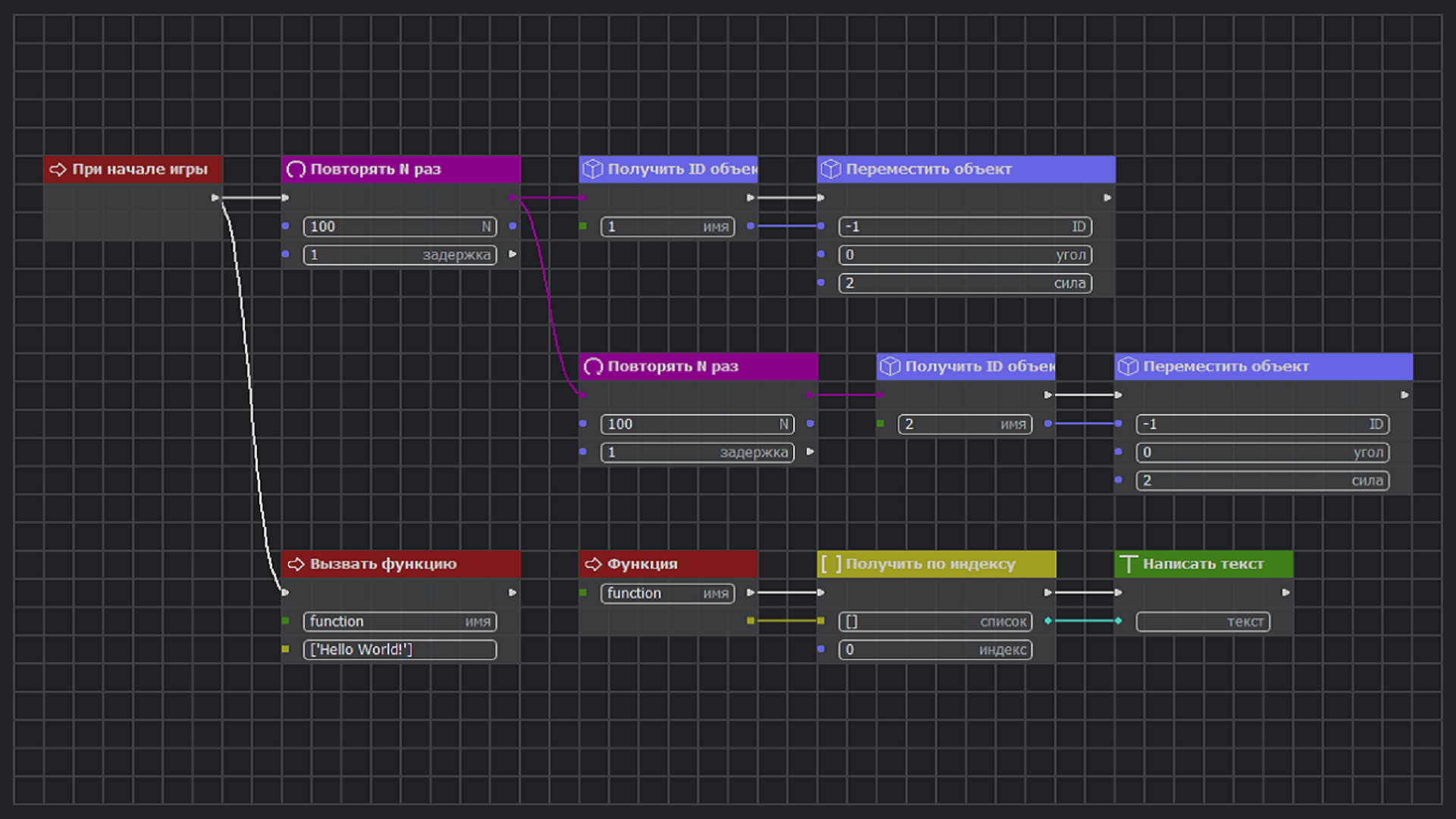Click the T icon on 'Написать текст' node
This screenshot has width=1456, height=819.
[x=1128, y=564]
